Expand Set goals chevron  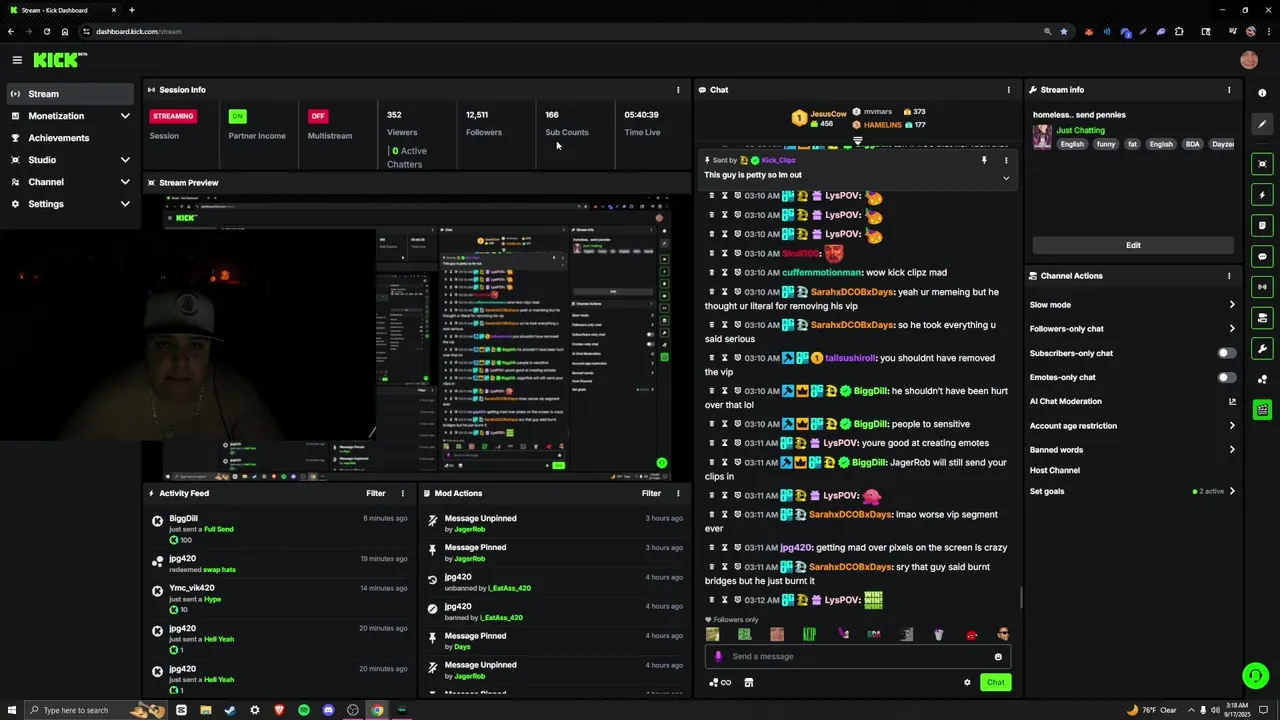(1232, 492)
